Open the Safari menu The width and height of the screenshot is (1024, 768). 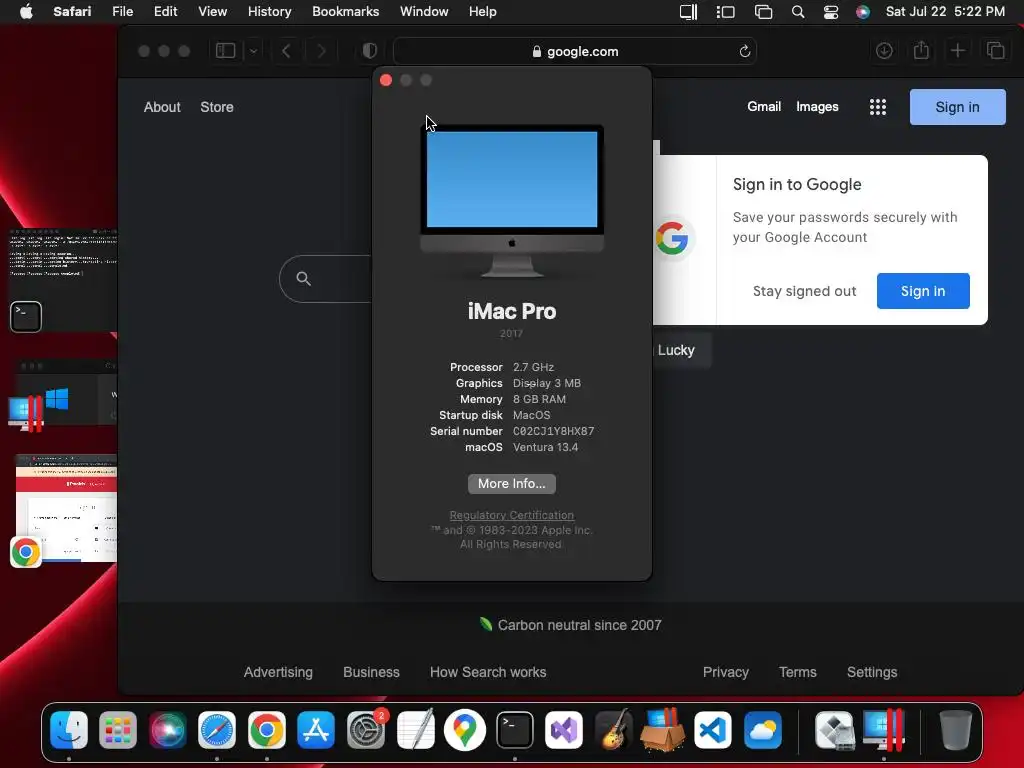point(72,12)
